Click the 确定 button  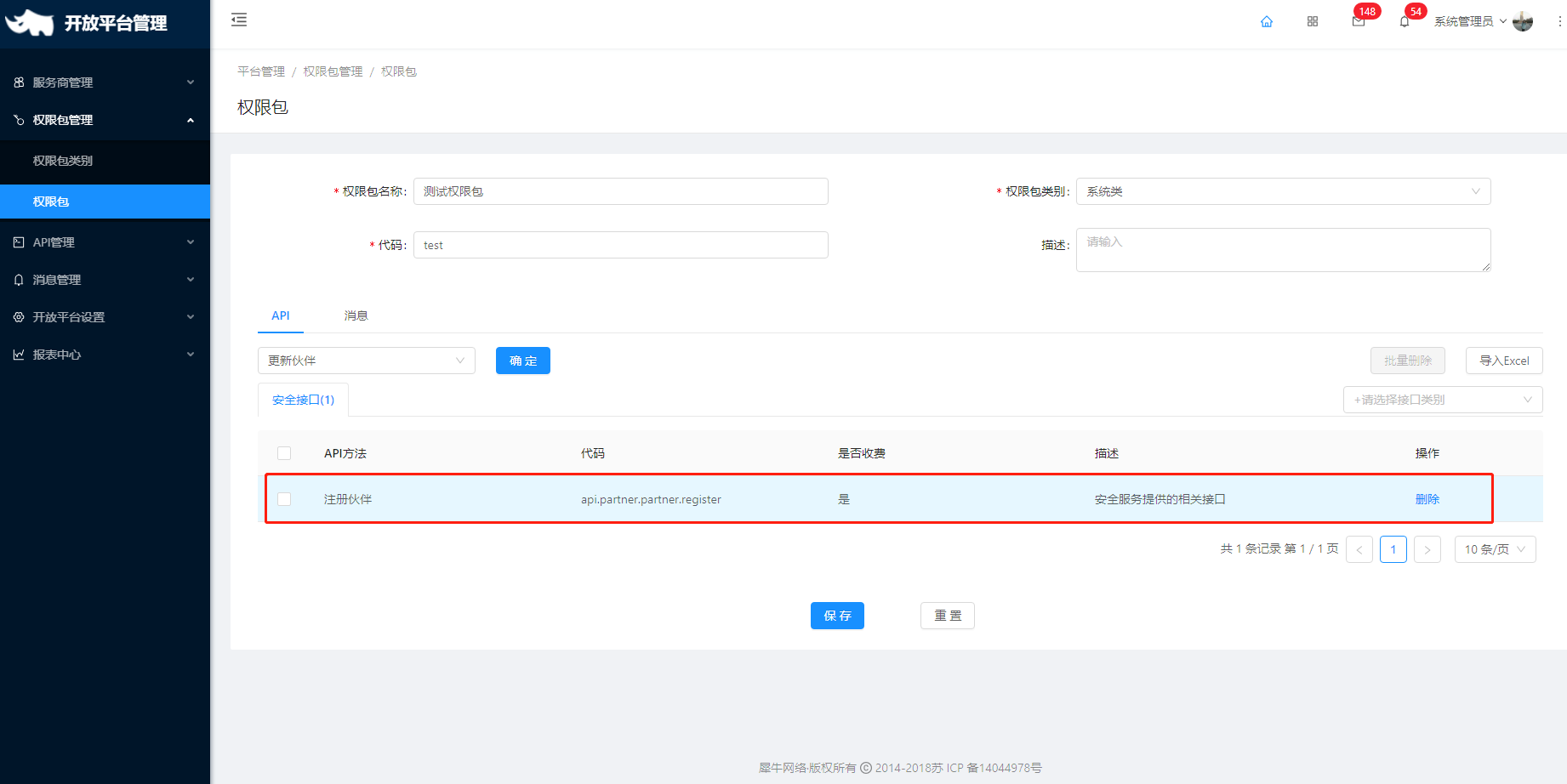click(523, 361)
